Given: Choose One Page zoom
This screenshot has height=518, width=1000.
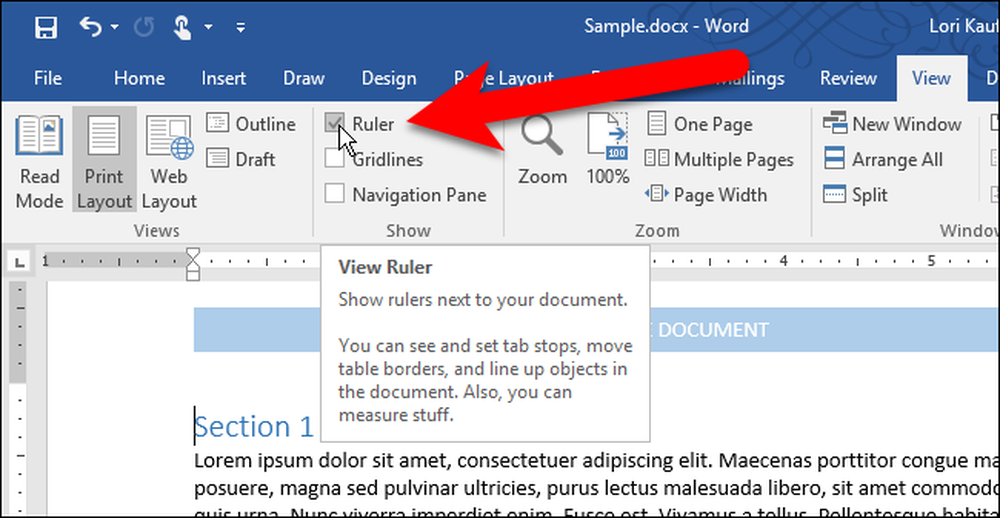Looking at the screenshot, I should (x=700, y=124).
